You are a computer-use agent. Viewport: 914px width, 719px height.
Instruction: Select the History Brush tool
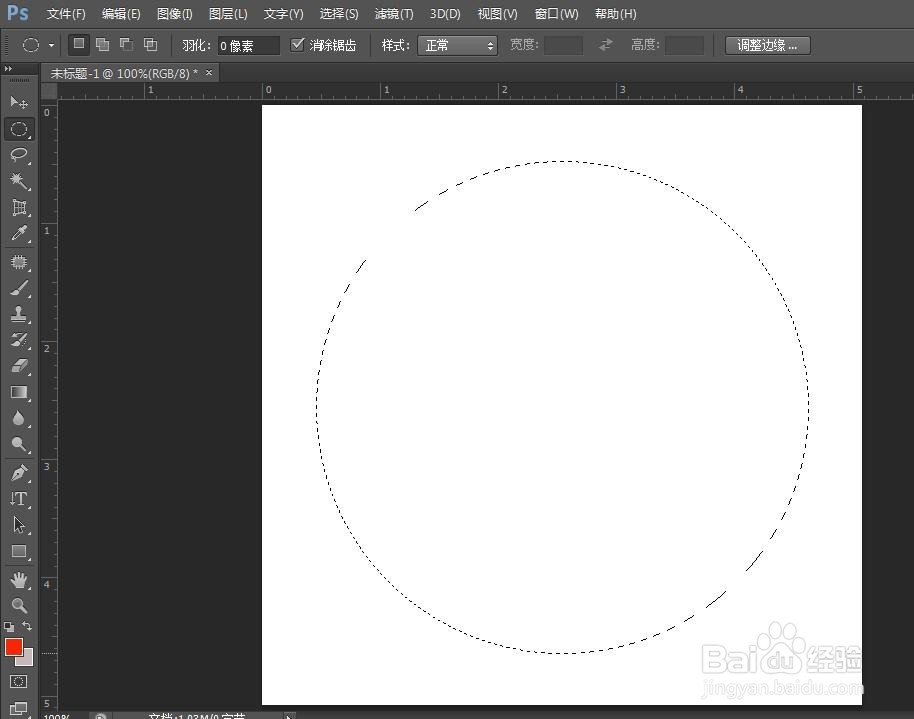tap(19, 340)
